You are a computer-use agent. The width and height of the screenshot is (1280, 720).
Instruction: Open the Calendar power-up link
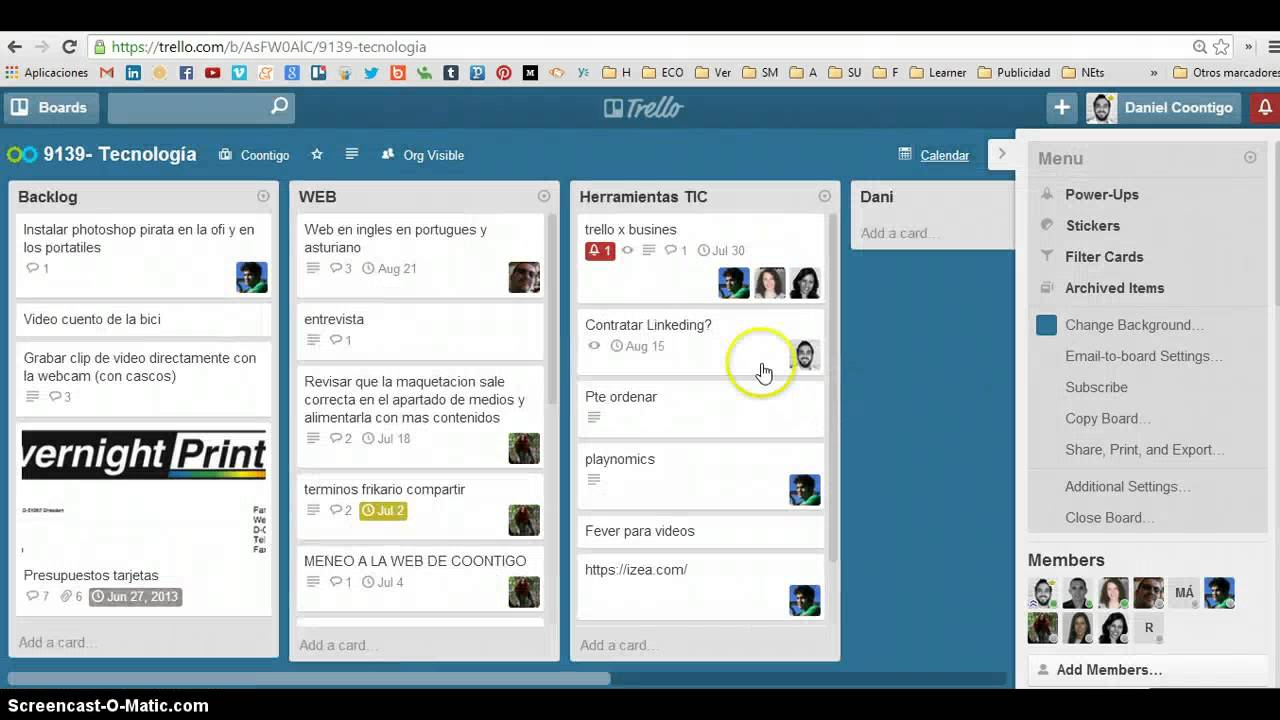(935, 155)
